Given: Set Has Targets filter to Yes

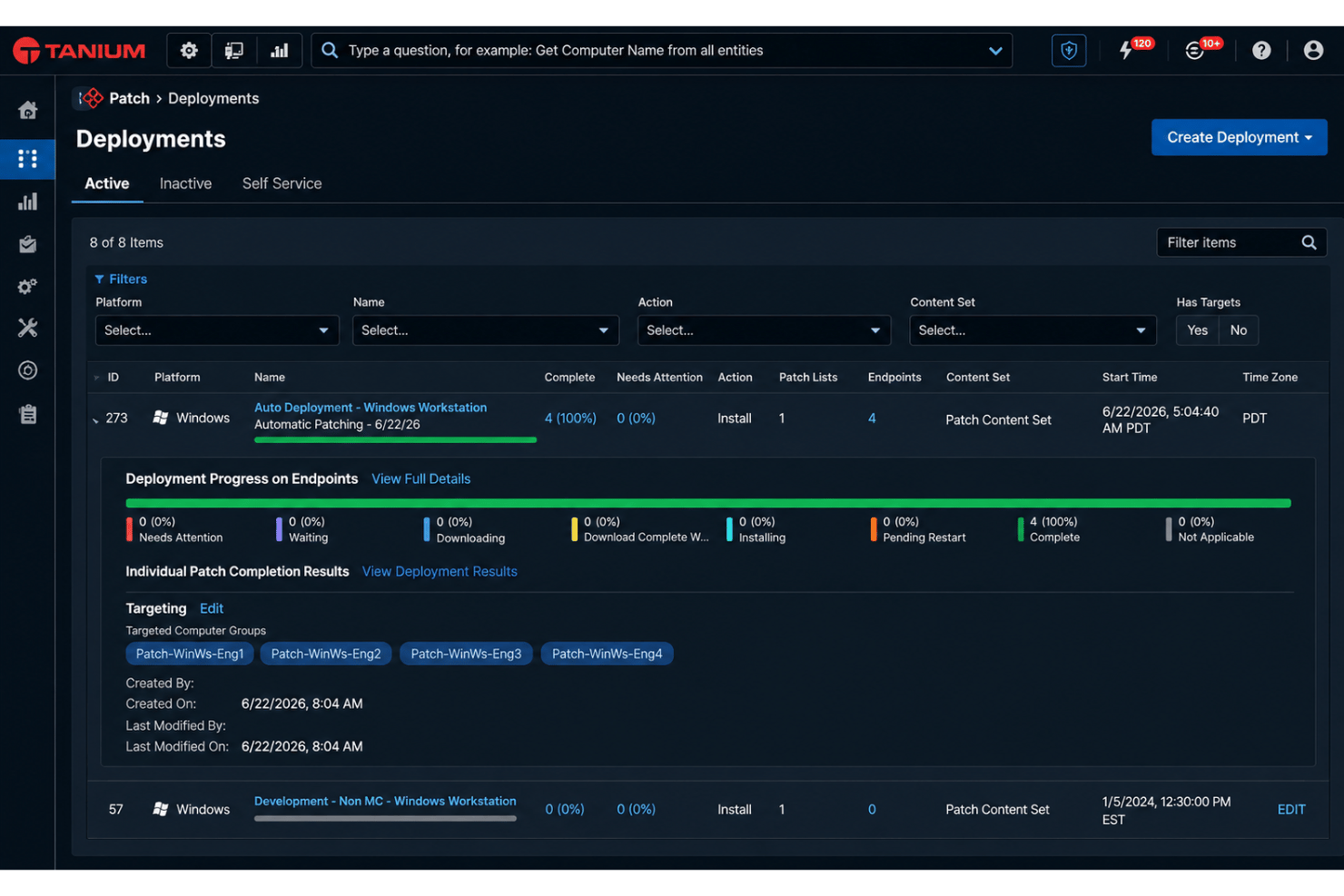Looking at the screenshot, I should tap(1197, 330).
